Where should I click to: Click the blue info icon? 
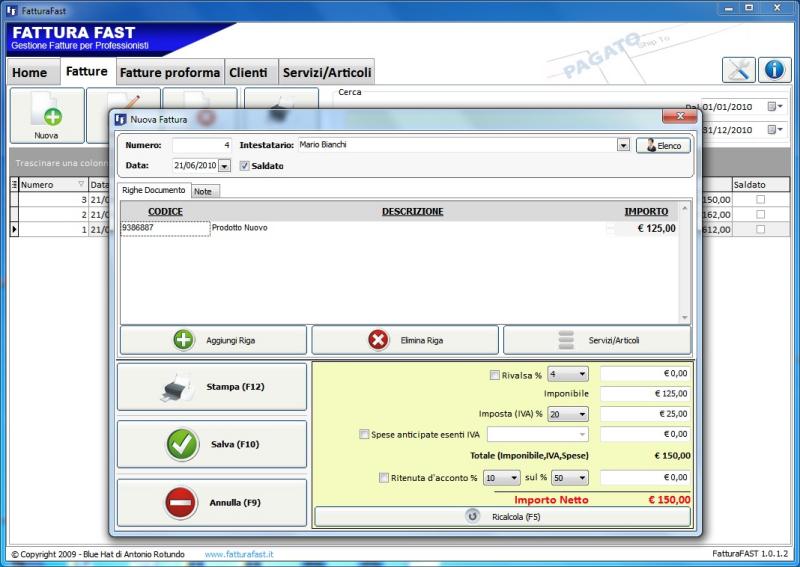774,70
